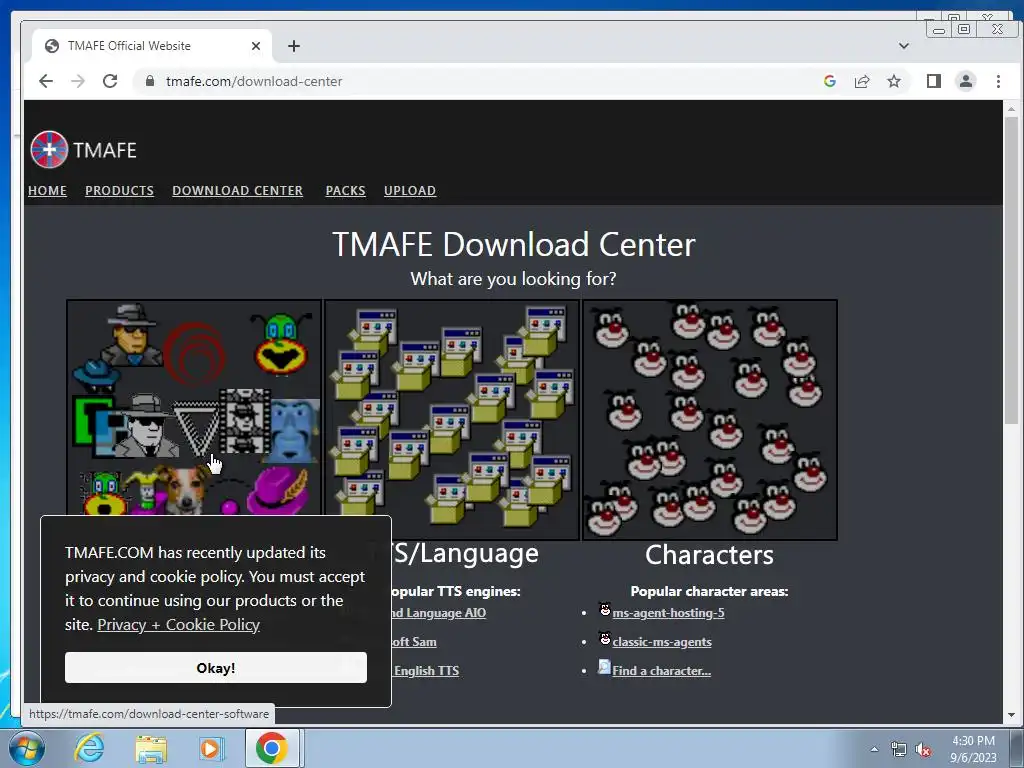Click the page scrollbar down arrow
The height and width of the screenshot is (768, 1024).
[x=1011, y=715]
